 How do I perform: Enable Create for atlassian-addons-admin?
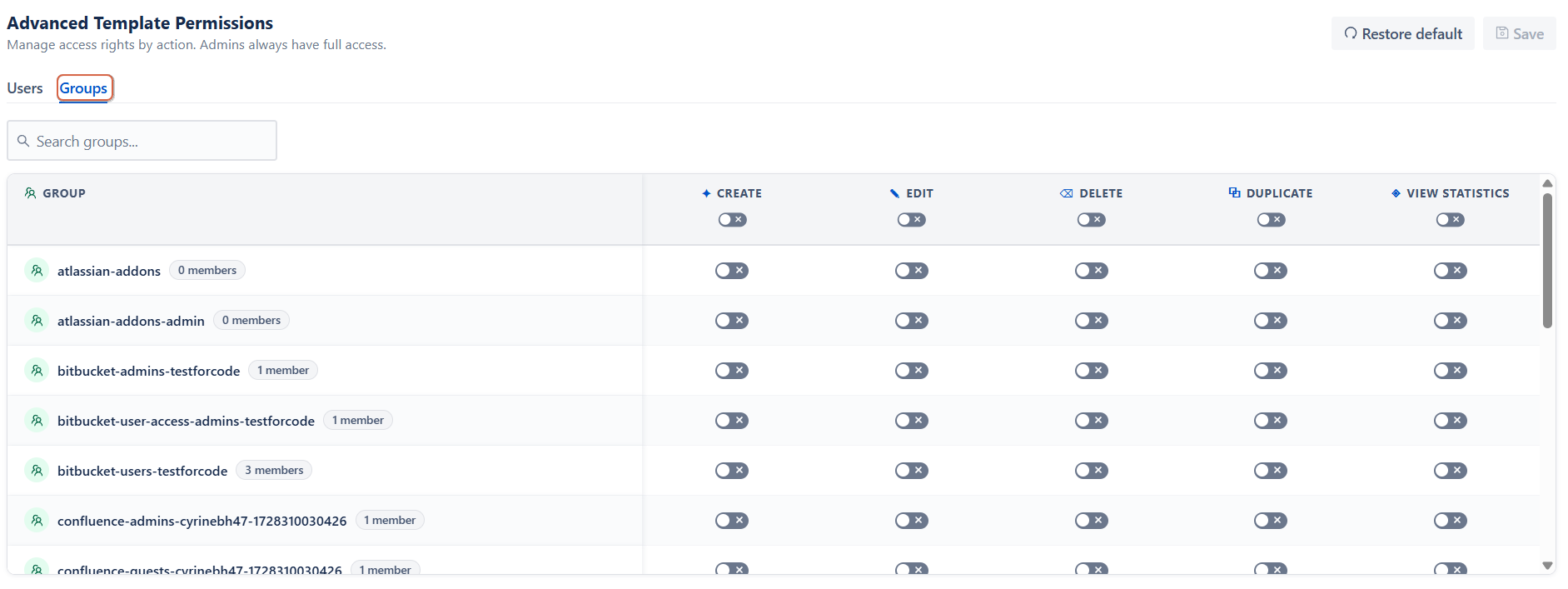tap(732, 321)
